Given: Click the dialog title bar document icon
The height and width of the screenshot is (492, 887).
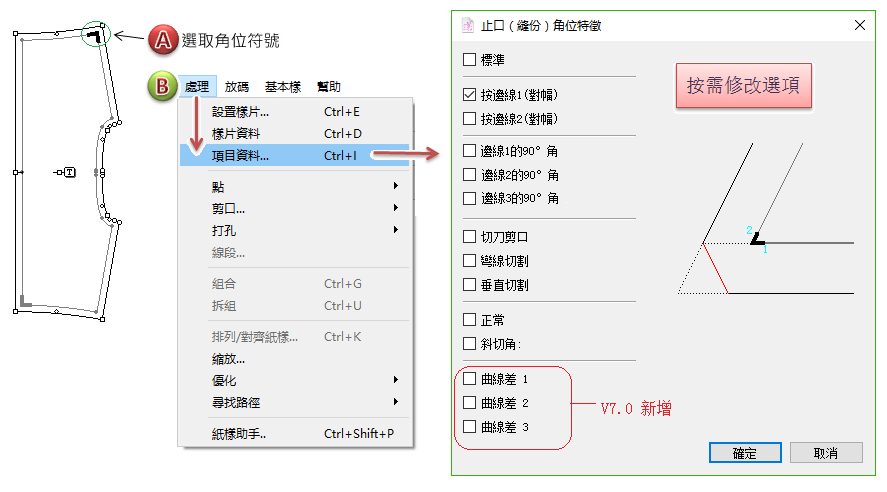Looking at the screenshot, I should tap(467, 25).
